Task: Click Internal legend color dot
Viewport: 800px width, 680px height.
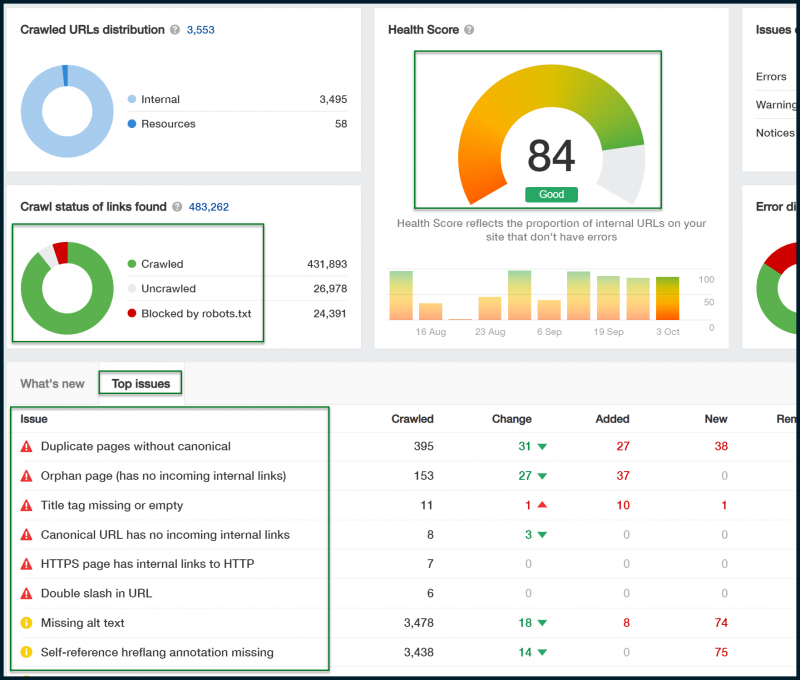Action: coord(132,99)
